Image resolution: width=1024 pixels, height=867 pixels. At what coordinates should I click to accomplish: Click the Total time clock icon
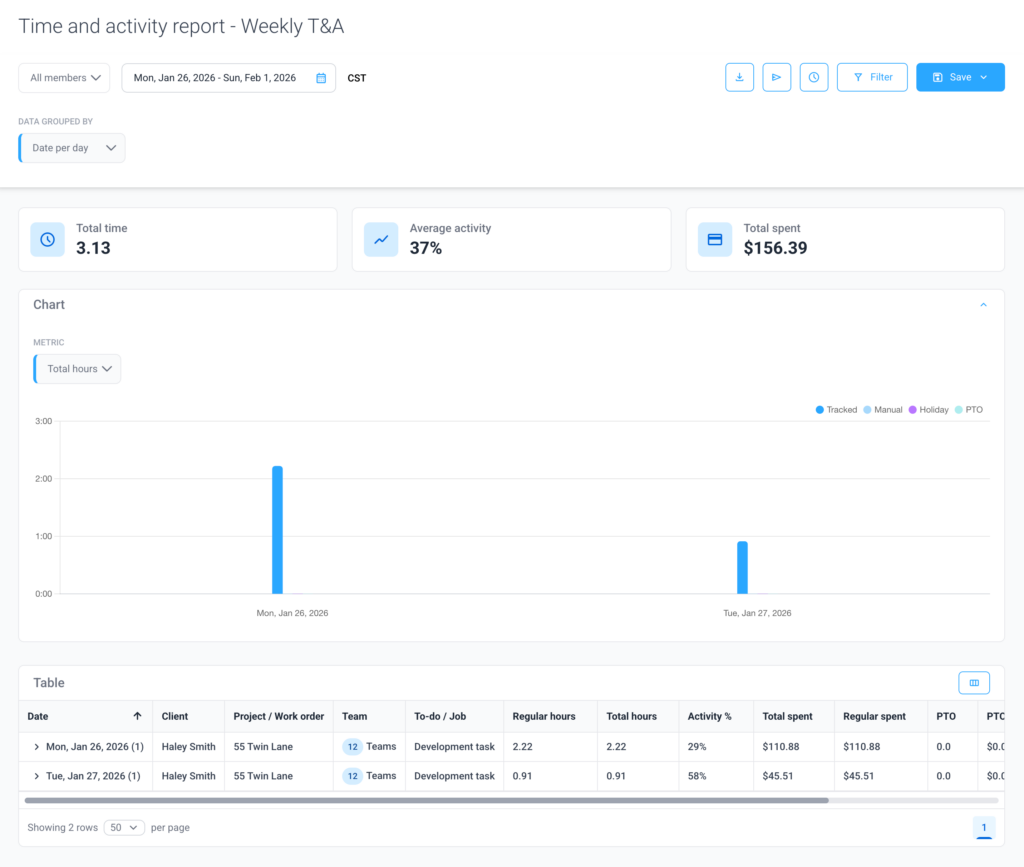[47, 240]
